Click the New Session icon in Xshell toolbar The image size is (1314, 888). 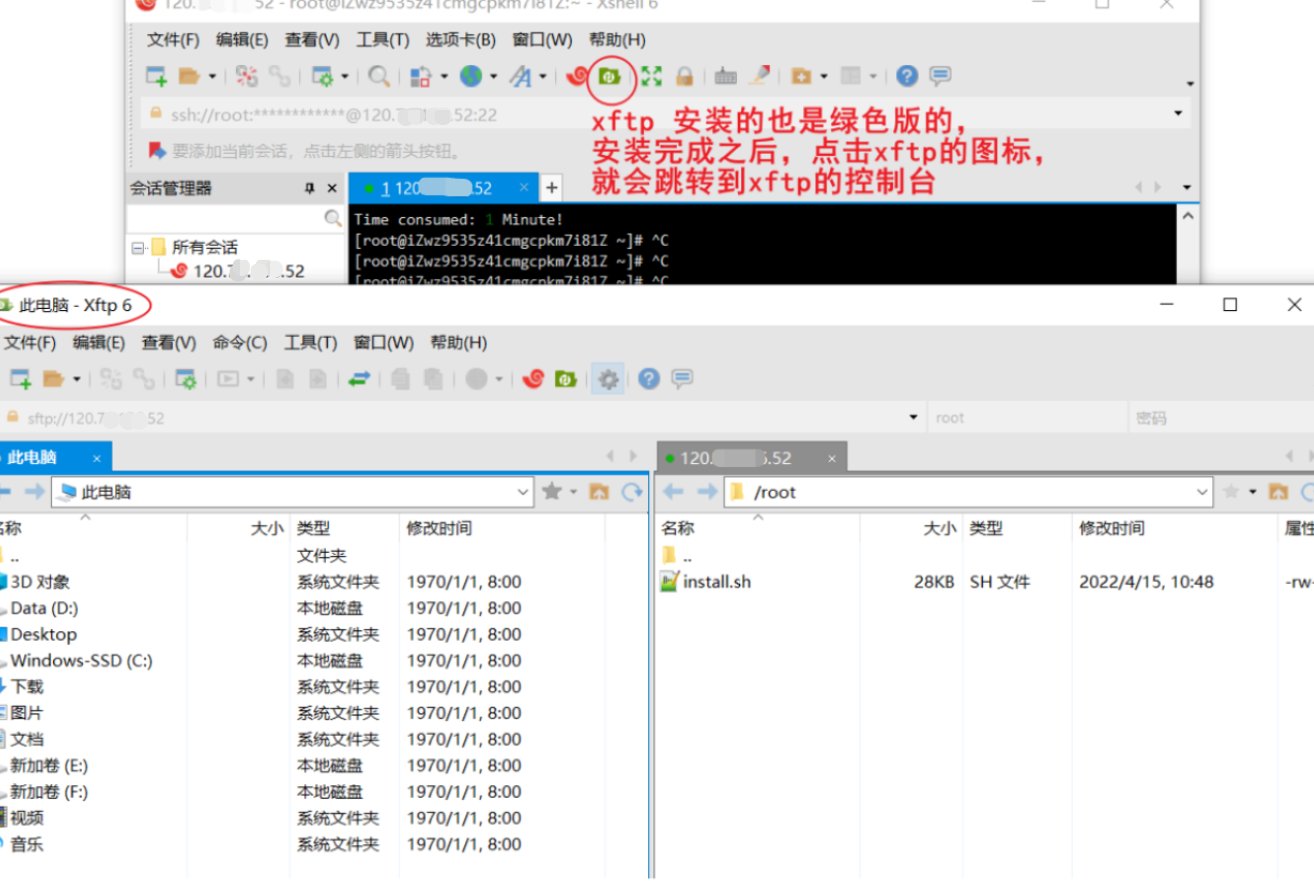point(157,76)
